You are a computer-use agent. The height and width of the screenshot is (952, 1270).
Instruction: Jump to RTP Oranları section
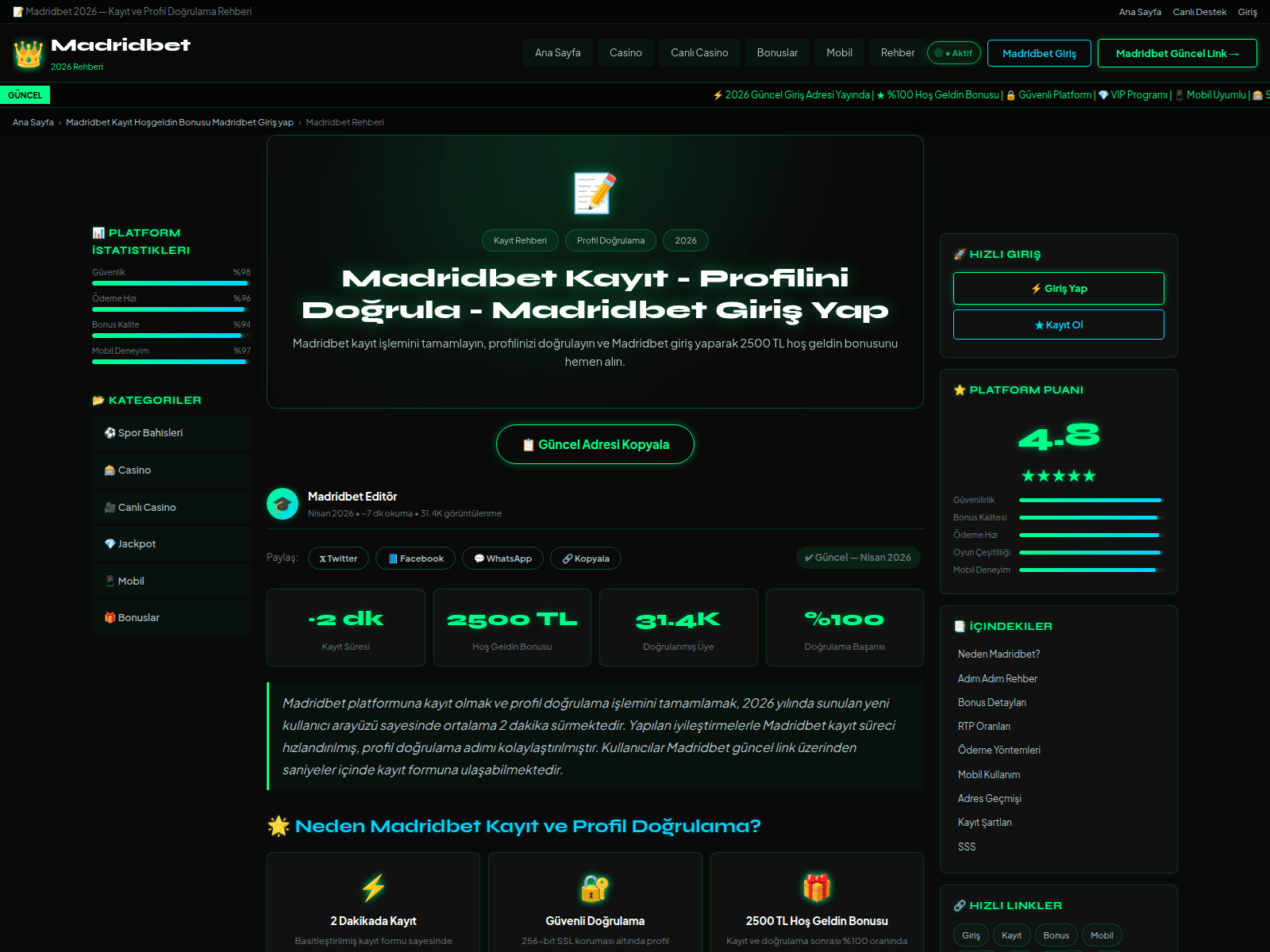tap(983, 726)
